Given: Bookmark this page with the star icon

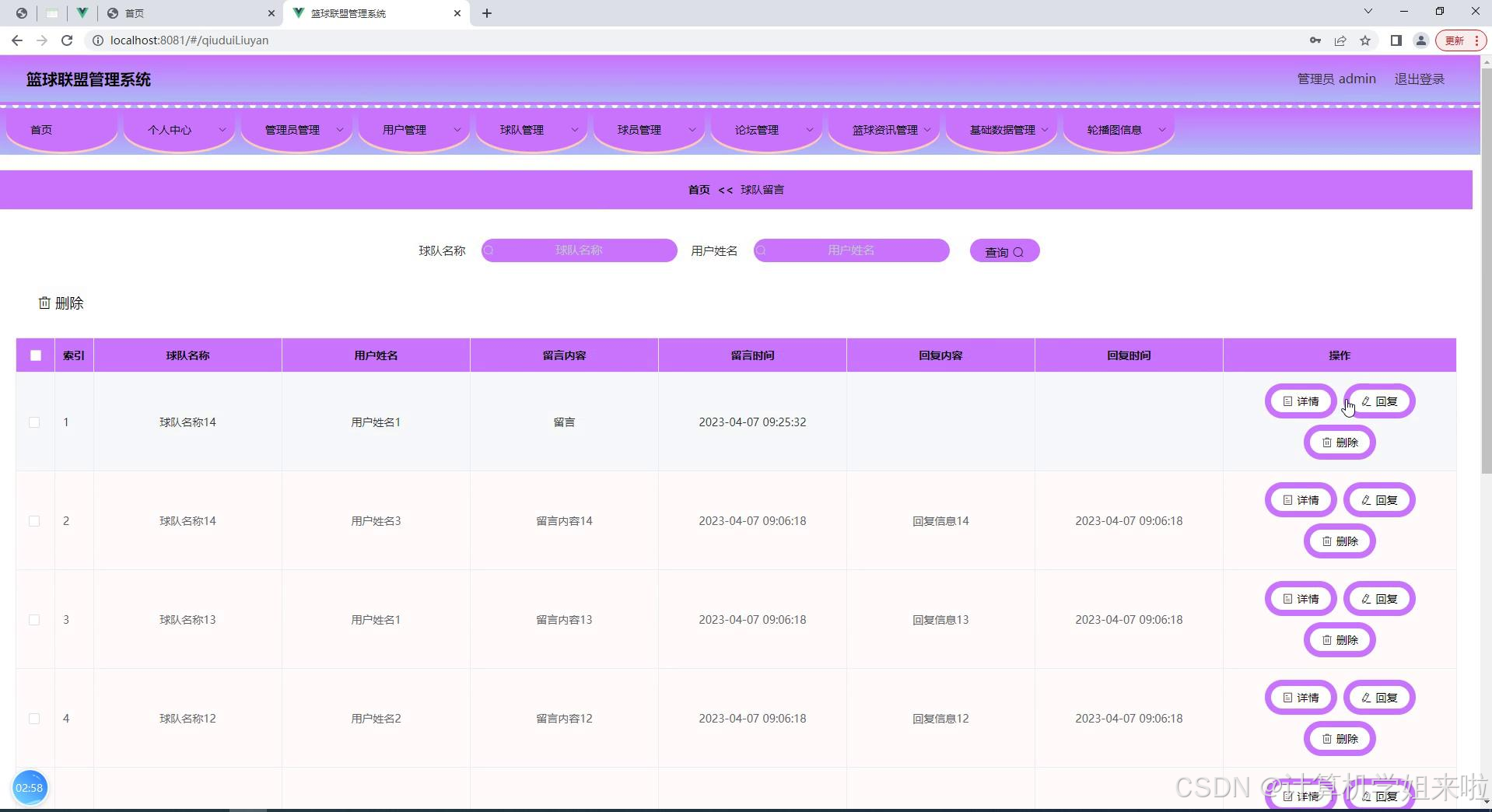Looking at the screenshot, I should point(1365,40).
